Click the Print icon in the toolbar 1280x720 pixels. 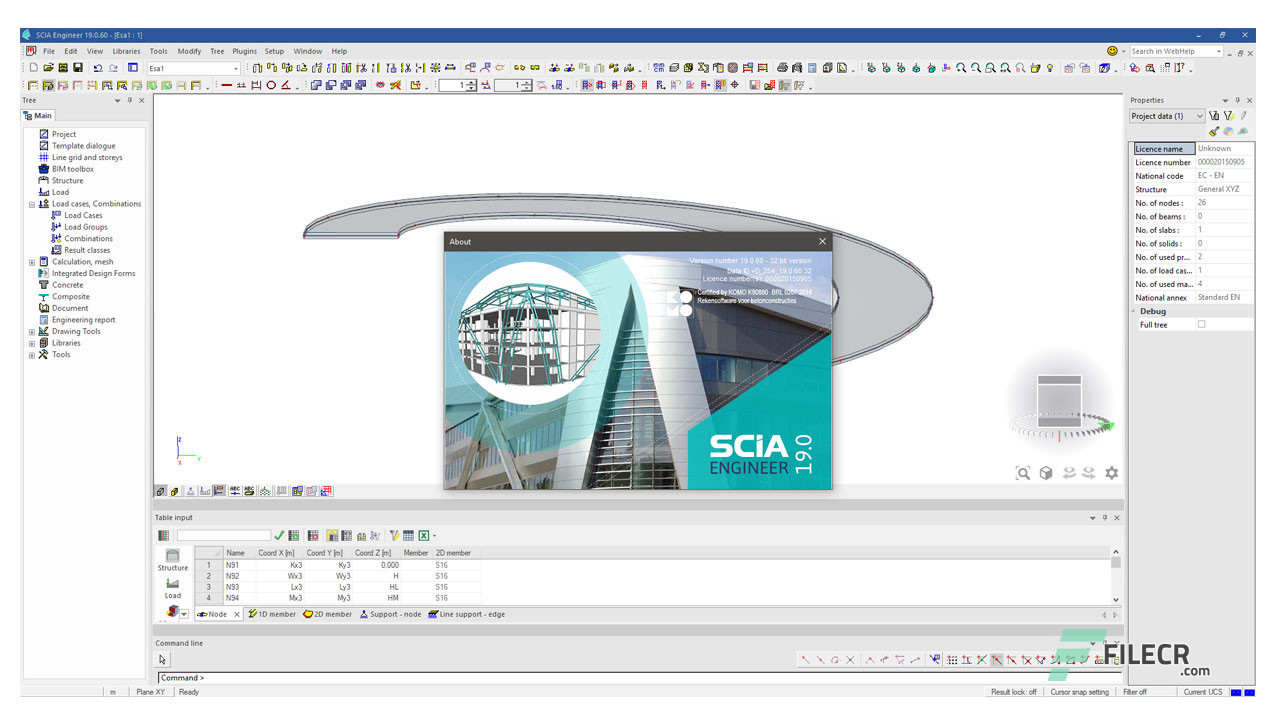[783, 68]
